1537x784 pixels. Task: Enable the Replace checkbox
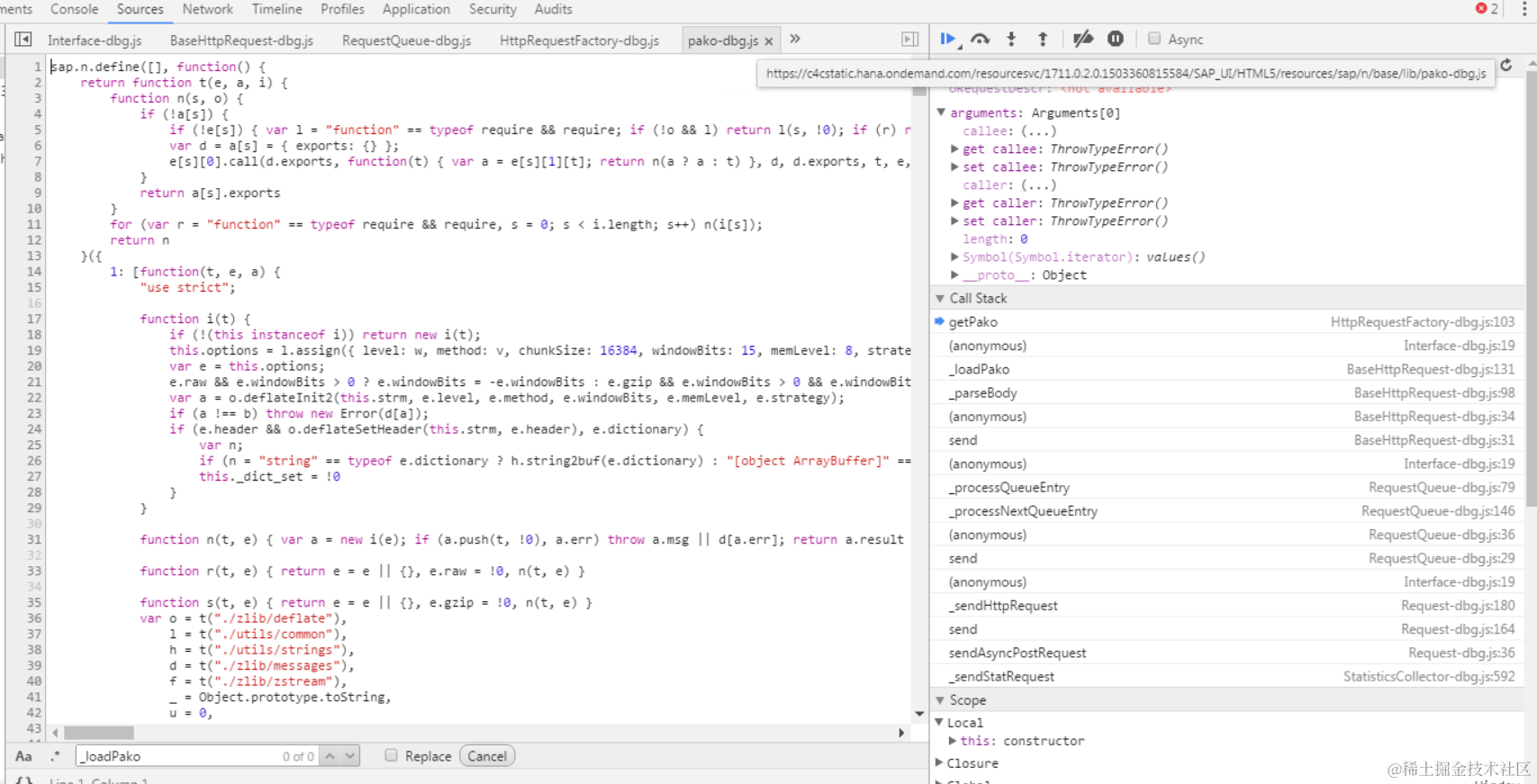(391, 756)
